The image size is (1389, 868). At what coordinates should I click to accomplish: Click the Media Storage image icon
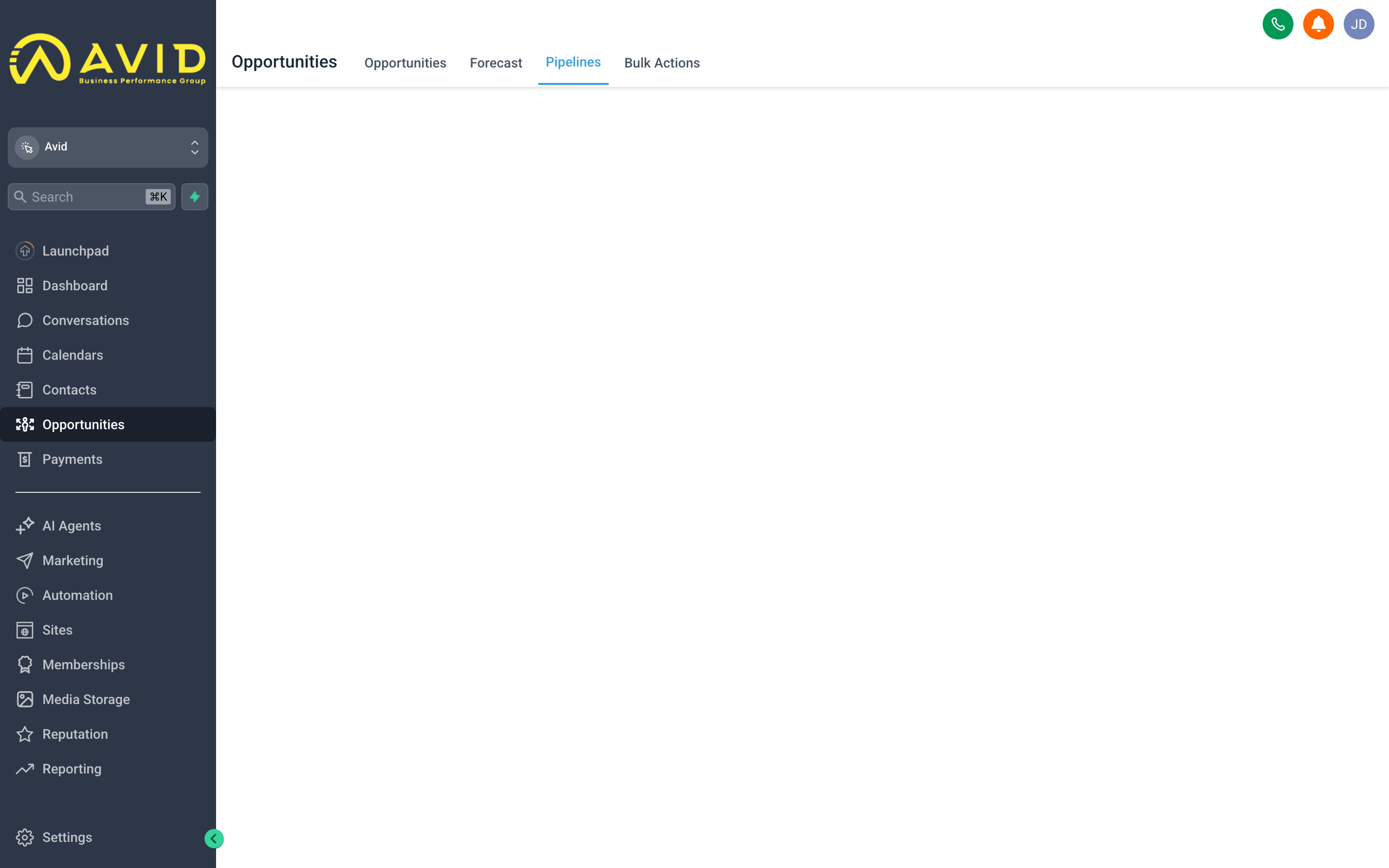pos(25,699)
